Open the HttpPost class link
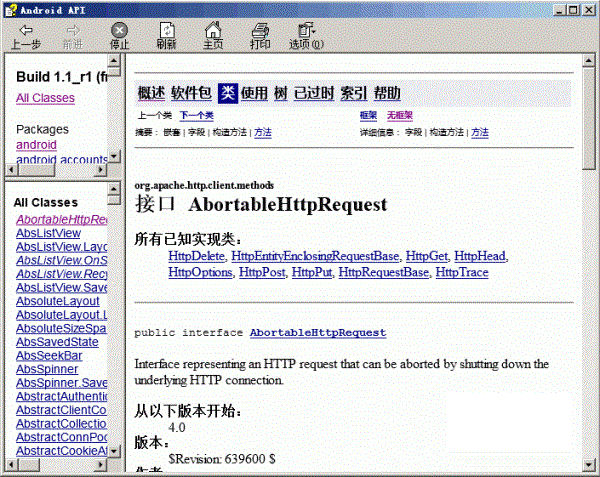 coord(262,272)
